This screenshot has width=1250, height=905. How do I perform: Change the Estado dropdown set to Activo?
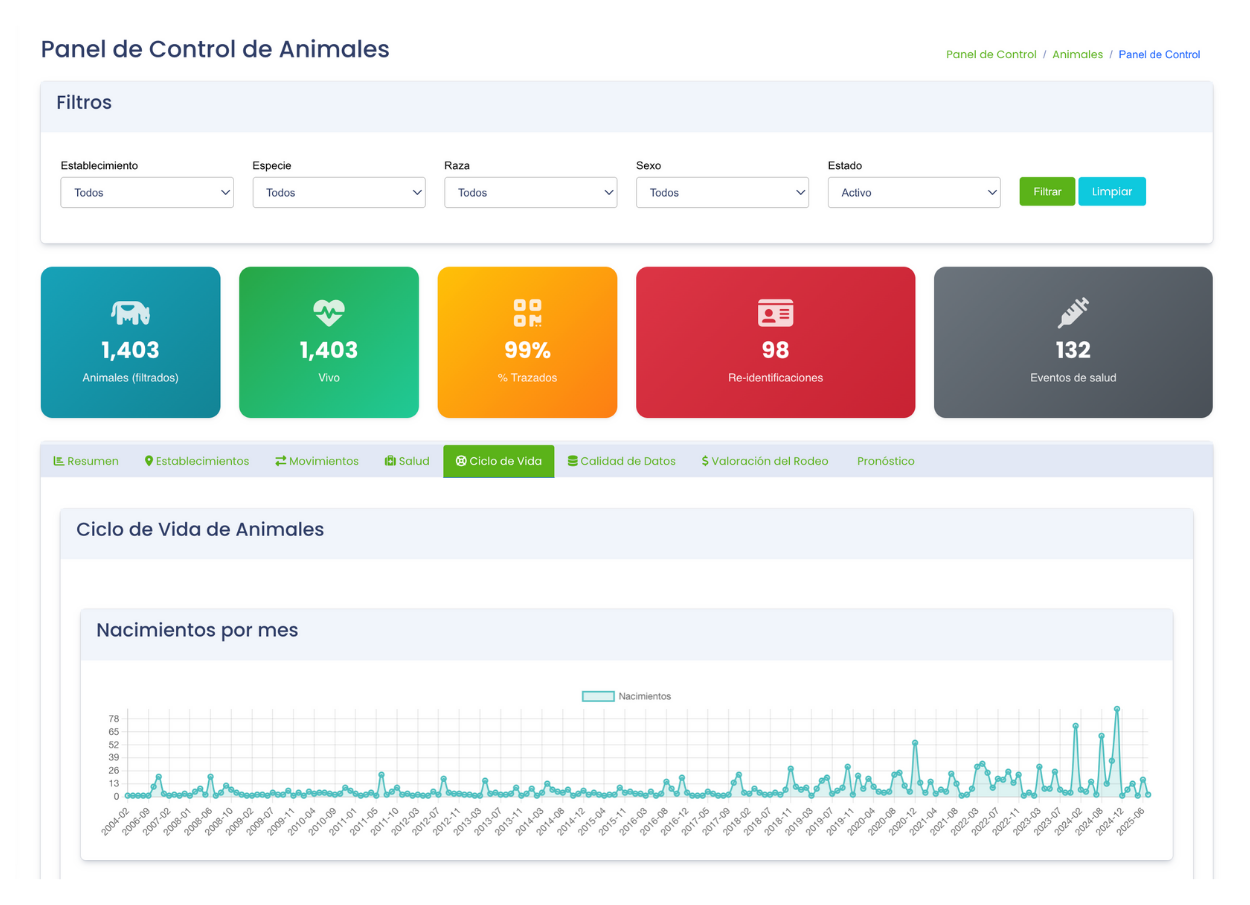[x=914, y=193]
